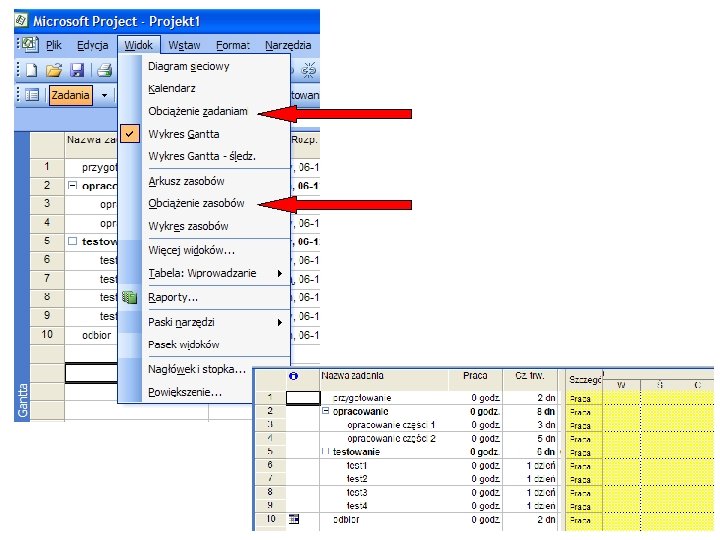The height and width of the screenshot is (540, 720).
Task: Click the calendar indicator icon in row 10
Action: coord(294,519)
